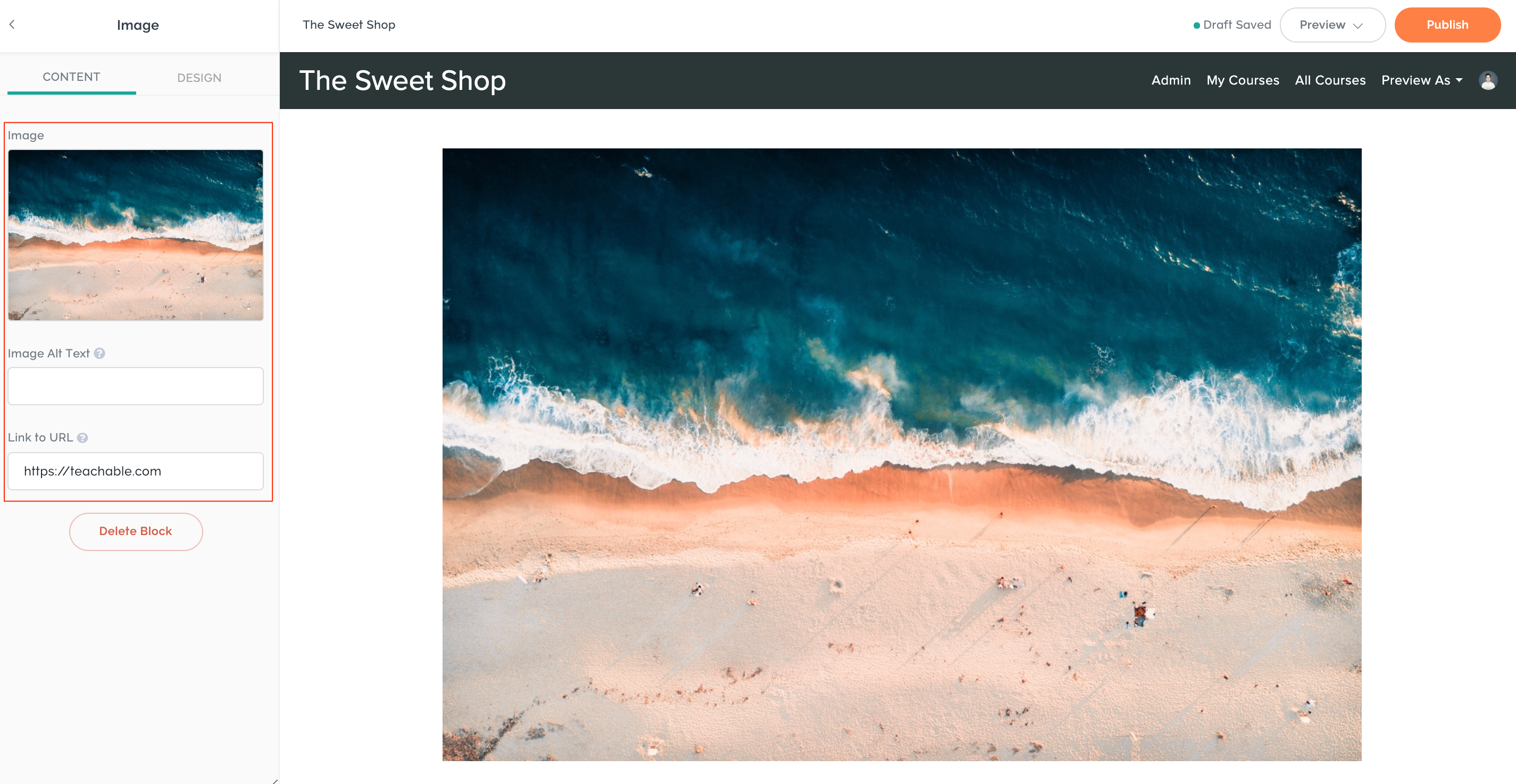Open Image Alt Text help tooltip icon

[99, 353]
